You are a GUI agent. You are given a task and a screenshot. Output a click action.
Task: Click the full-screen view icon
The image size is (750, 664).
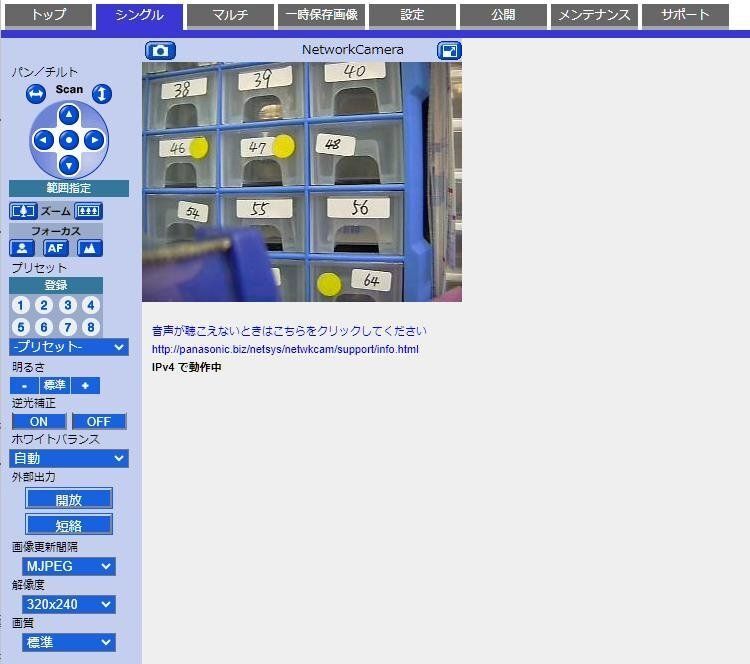pyautogui.click(x=449, y=50)
